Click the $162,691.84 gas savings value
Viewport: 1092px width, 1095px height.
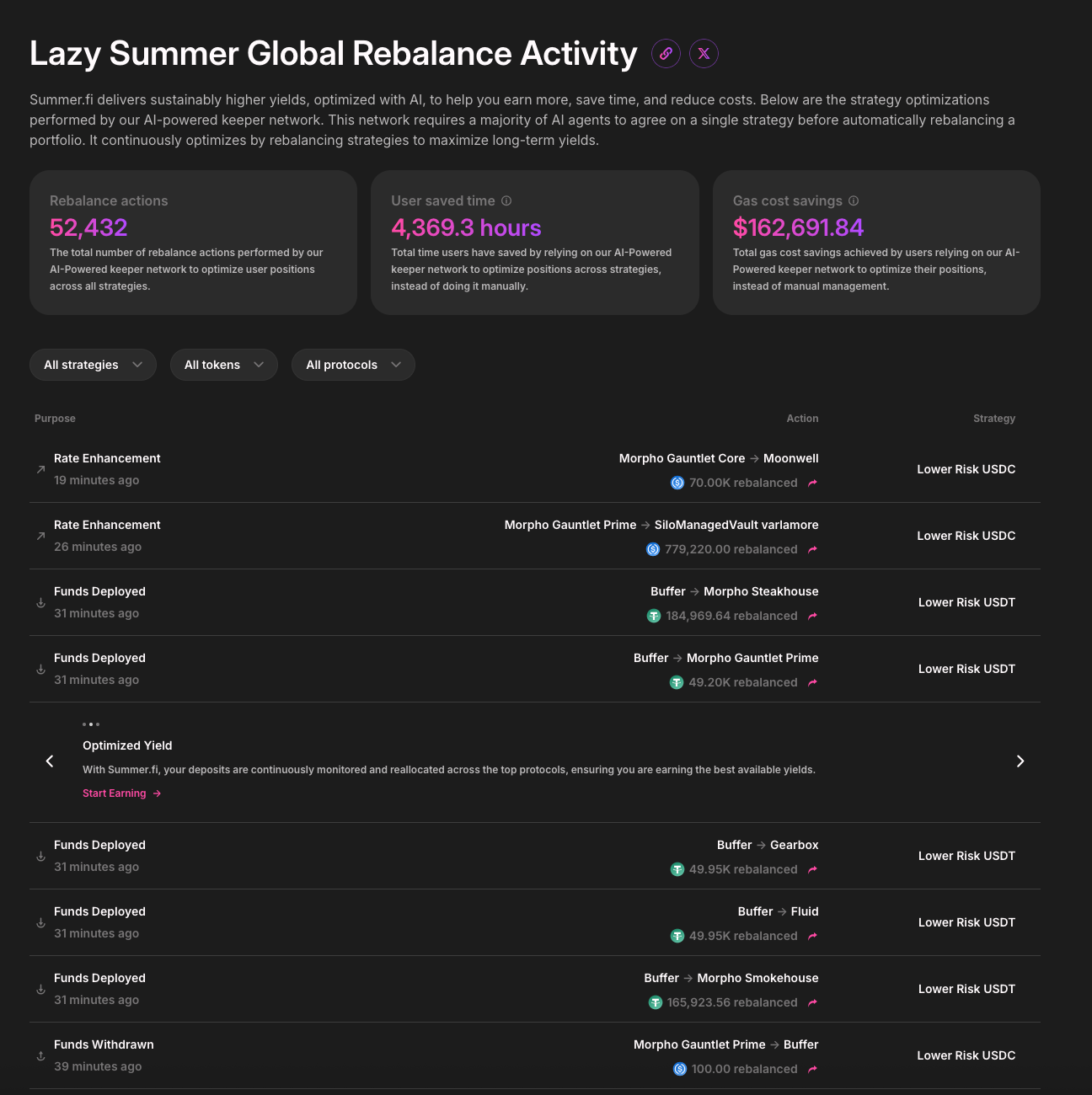[x=798, y=227]
